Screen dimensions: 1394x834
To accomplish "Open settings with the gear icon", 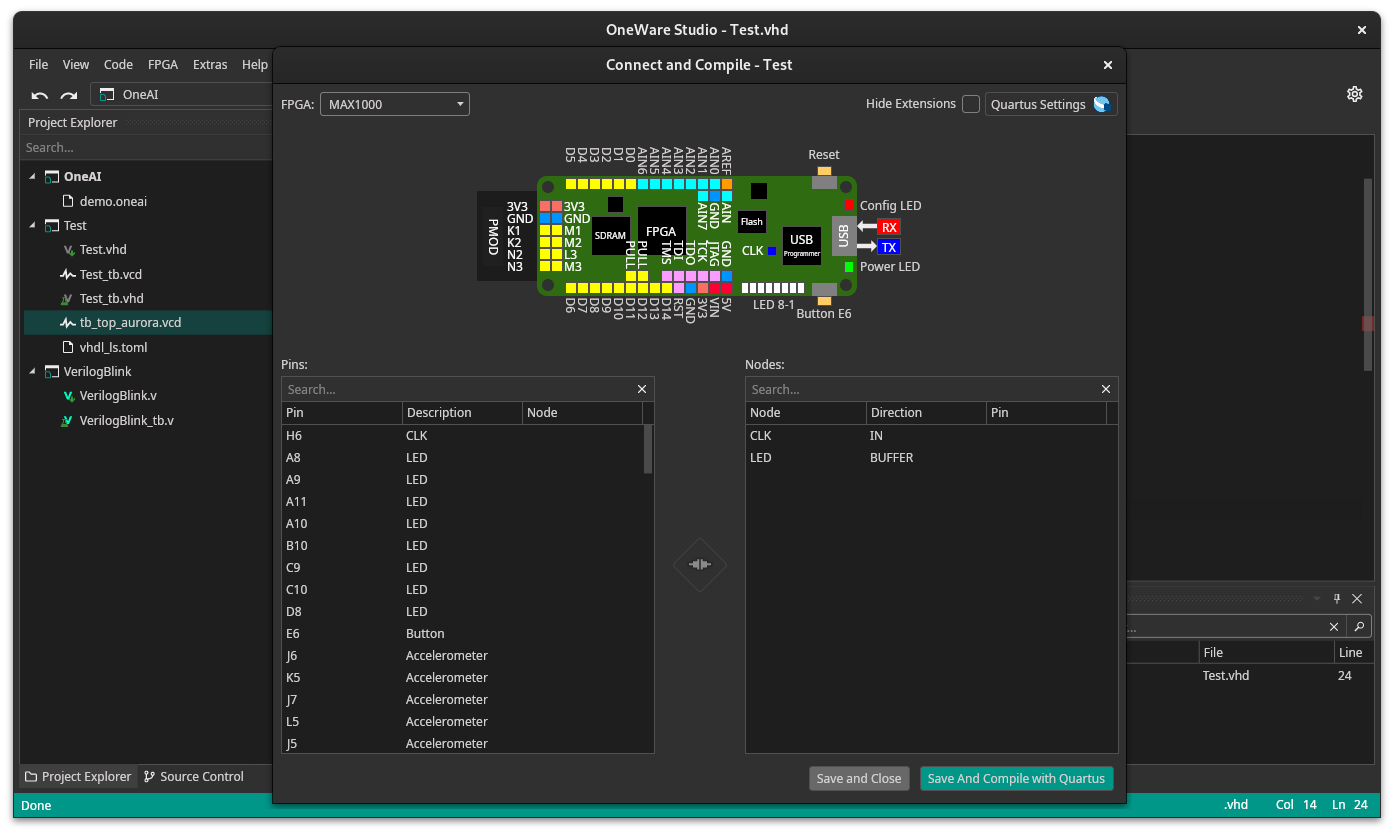I will [1354, 94].
